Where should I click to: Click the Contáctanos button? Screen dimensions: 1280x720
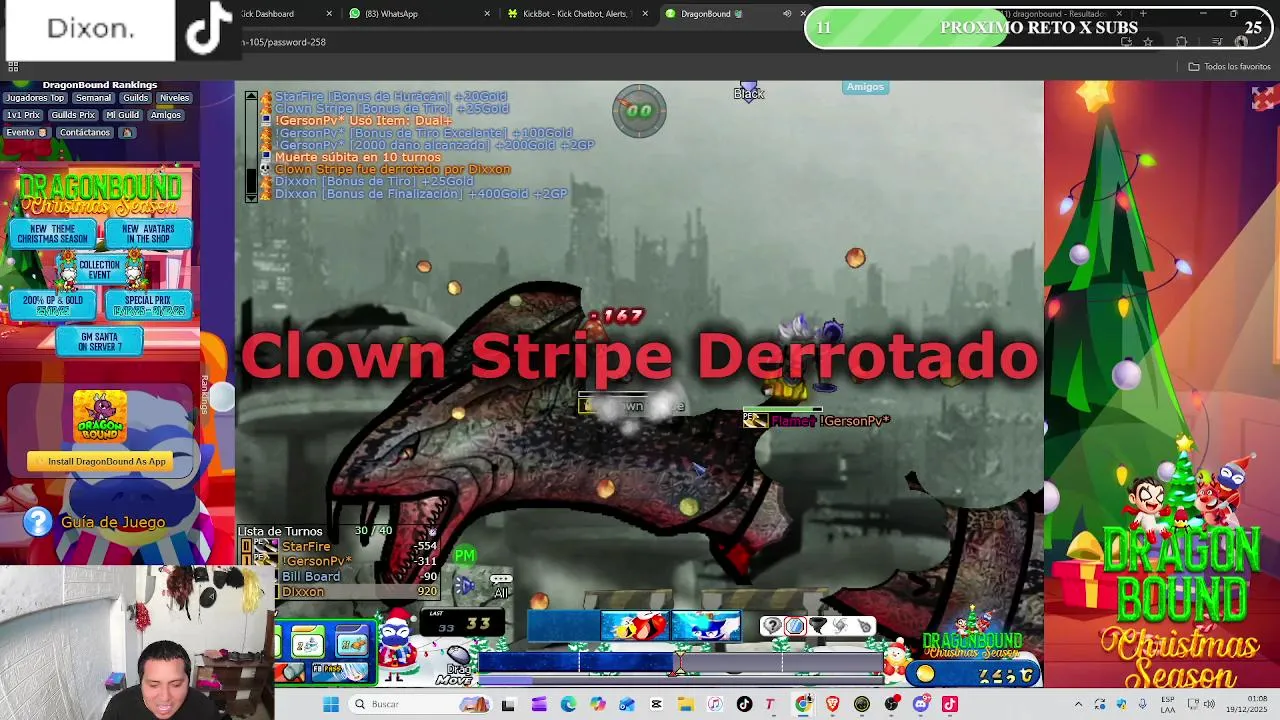[x=84, y=132]
